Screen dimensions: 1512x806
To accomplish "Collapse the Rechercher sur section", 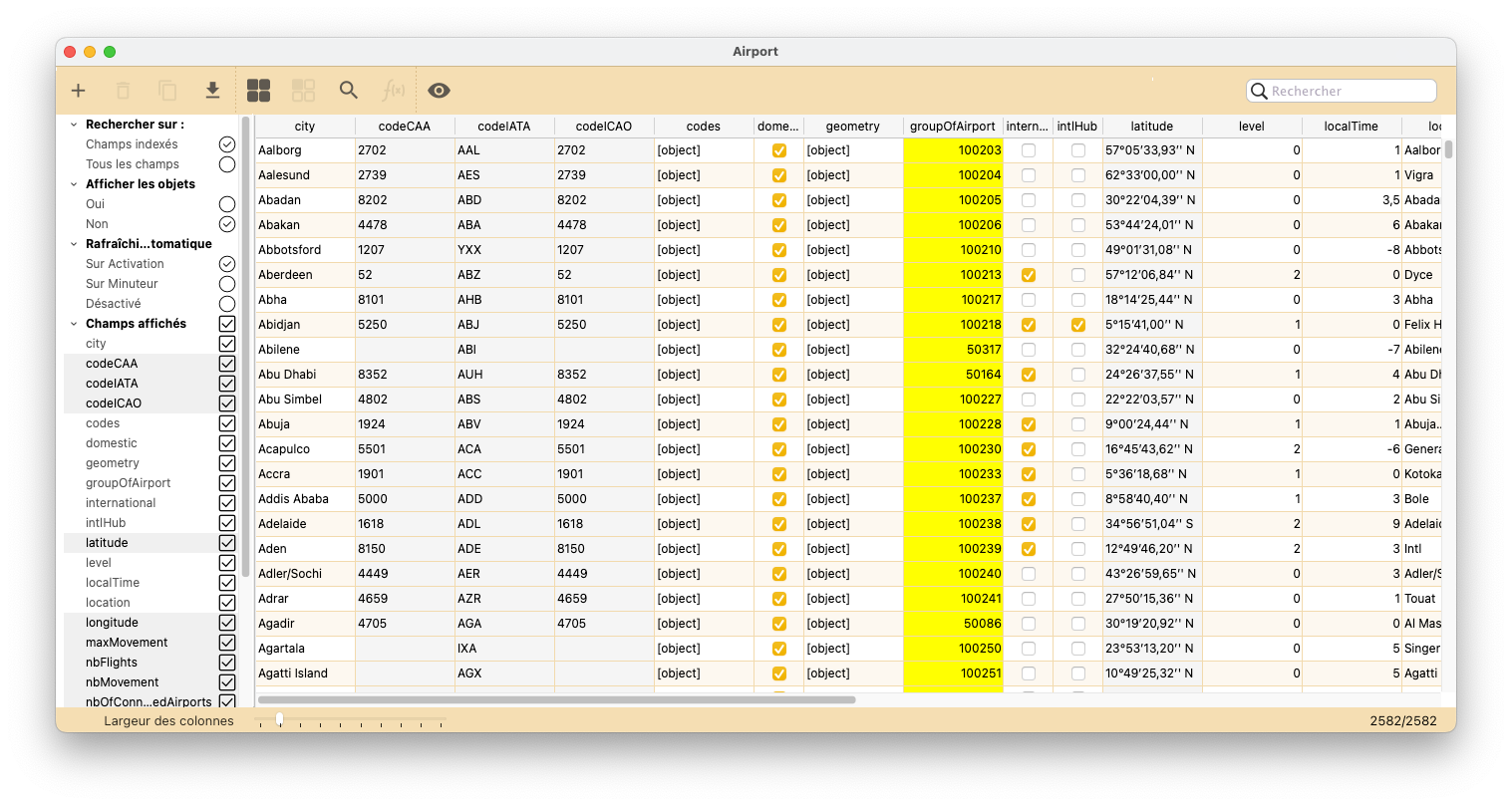I will (x=74, y=125).
